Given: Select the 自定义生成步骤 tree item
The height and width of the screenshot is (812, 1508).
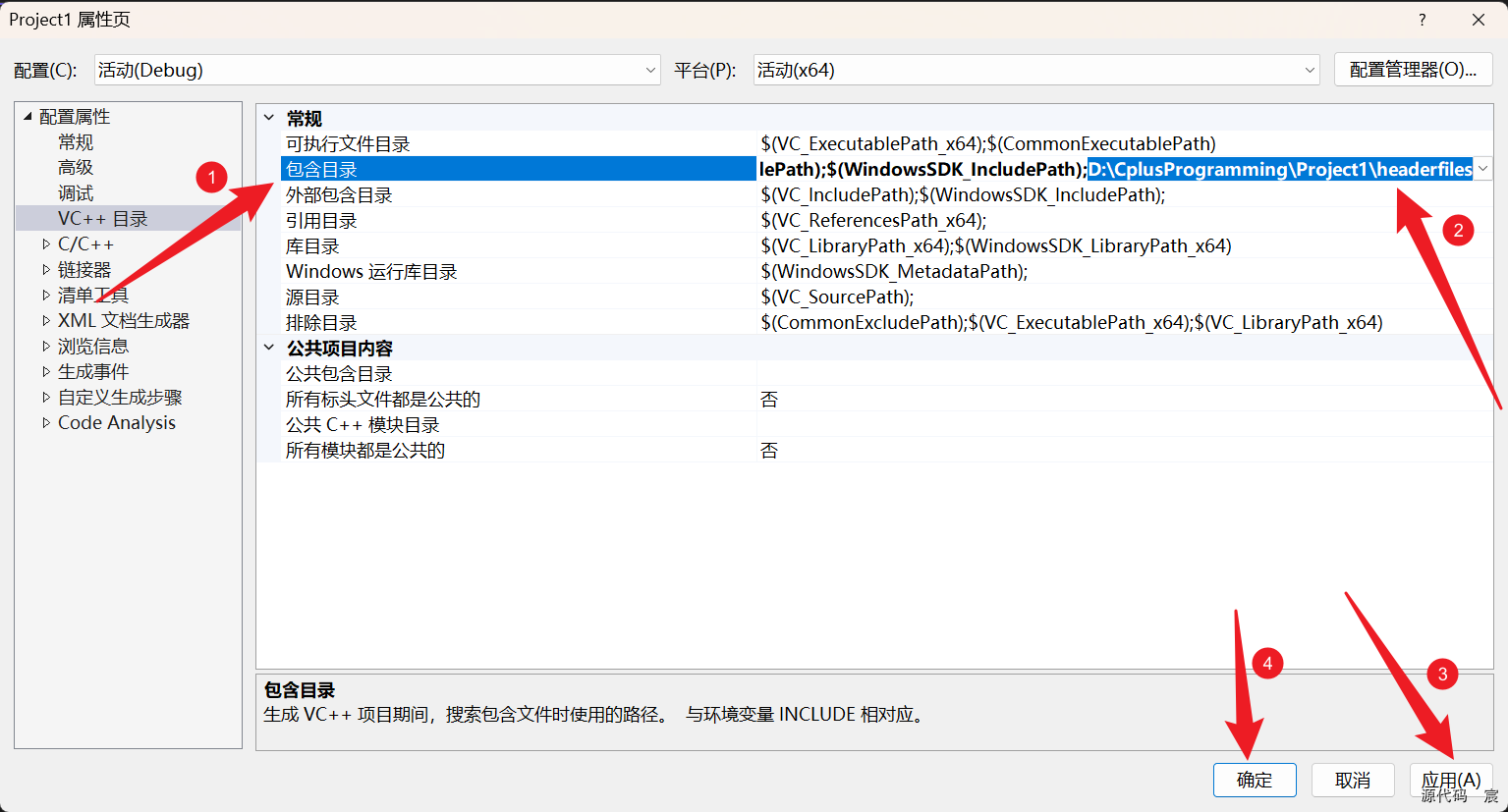Looking at the screenshot, I should [120, 397].
